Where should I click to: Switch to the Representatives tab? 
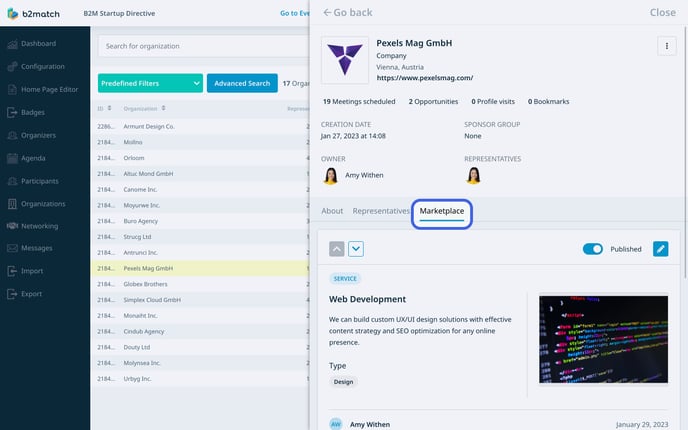(380, 211)
